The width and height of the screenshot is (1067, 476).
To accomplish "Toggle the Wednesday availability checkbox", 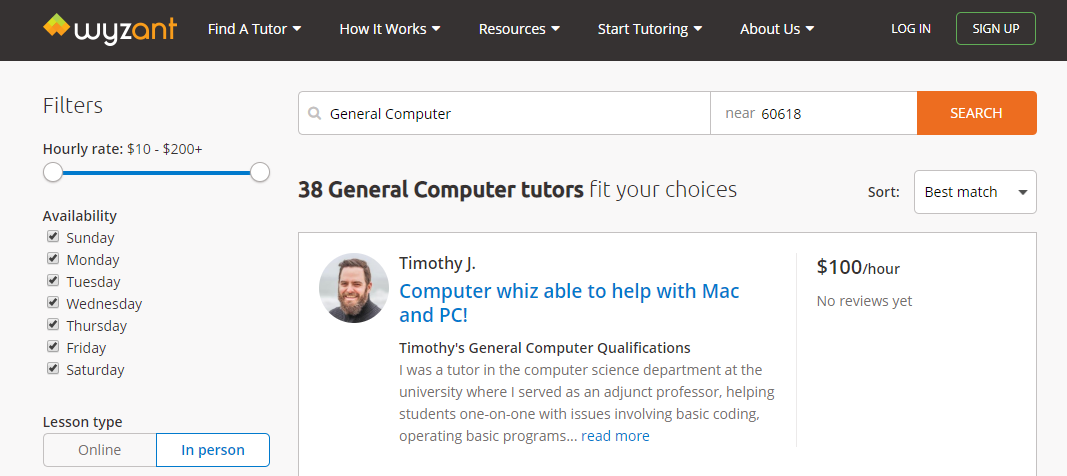I will (53, 303).
